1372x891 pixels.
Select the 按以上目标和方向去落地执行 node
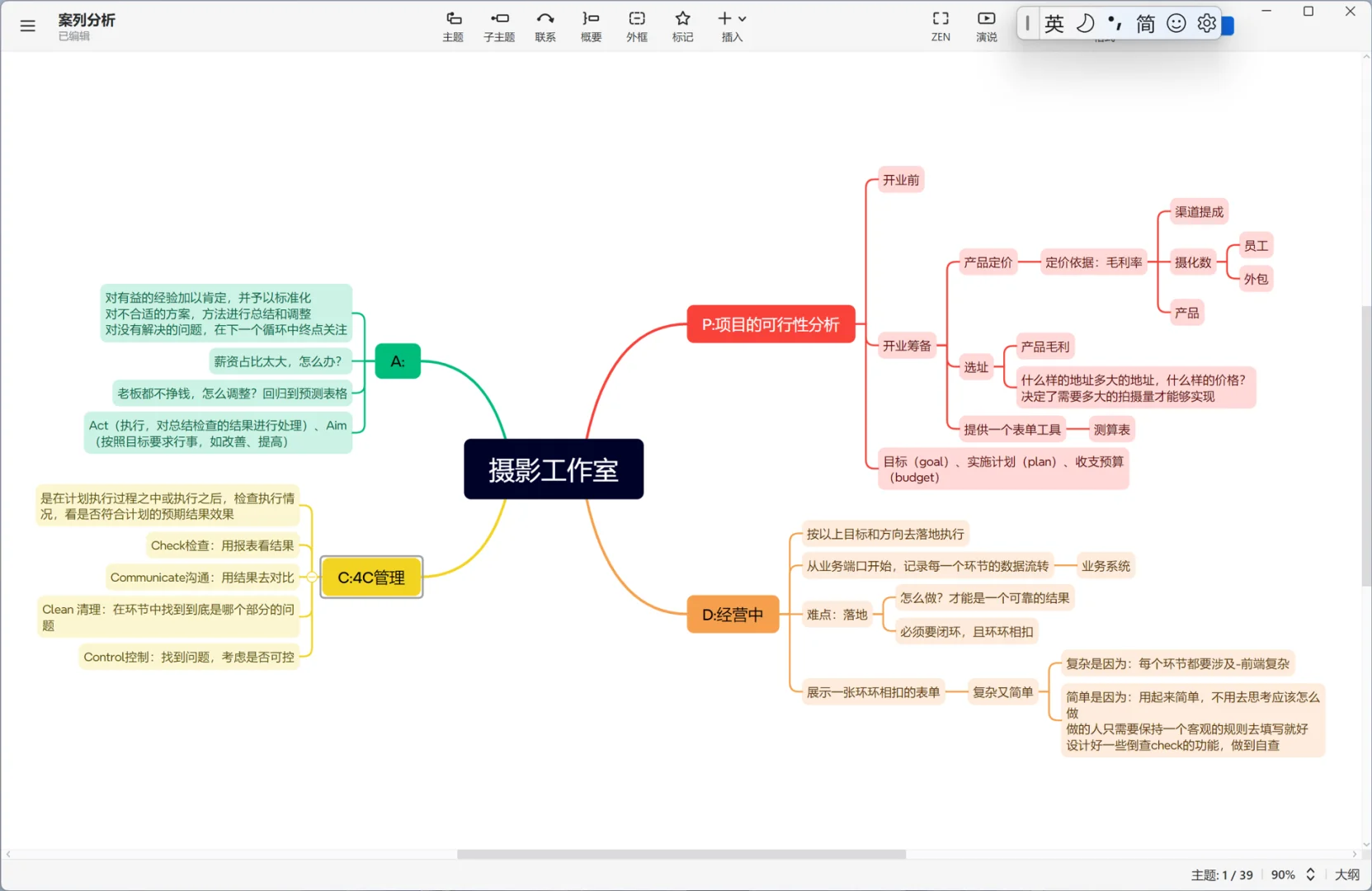pyautogui.click(x=885, y=534)
